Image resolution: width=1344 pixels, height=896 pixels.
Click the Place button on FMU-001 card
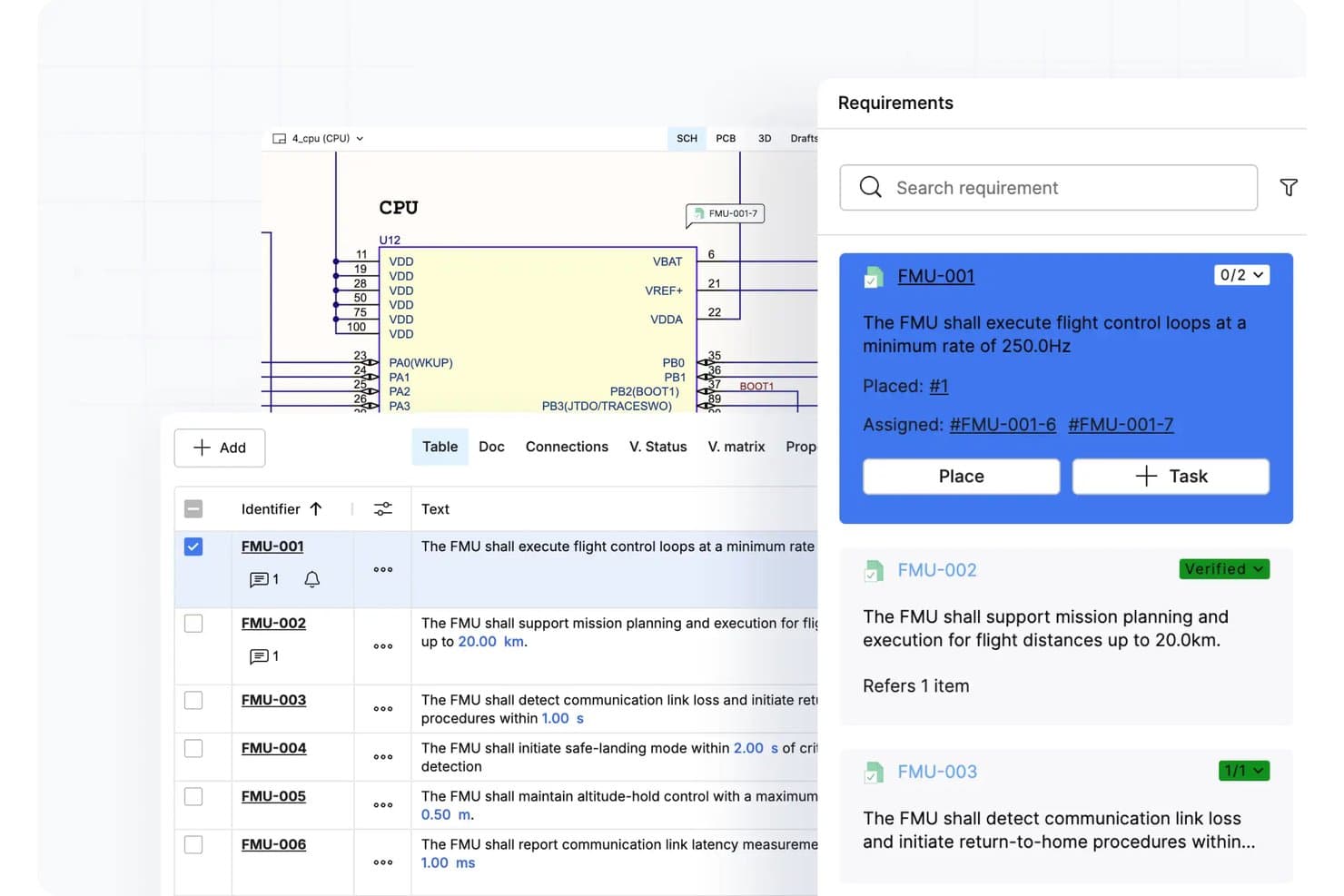pyautogui.click(x=961, y=477)
